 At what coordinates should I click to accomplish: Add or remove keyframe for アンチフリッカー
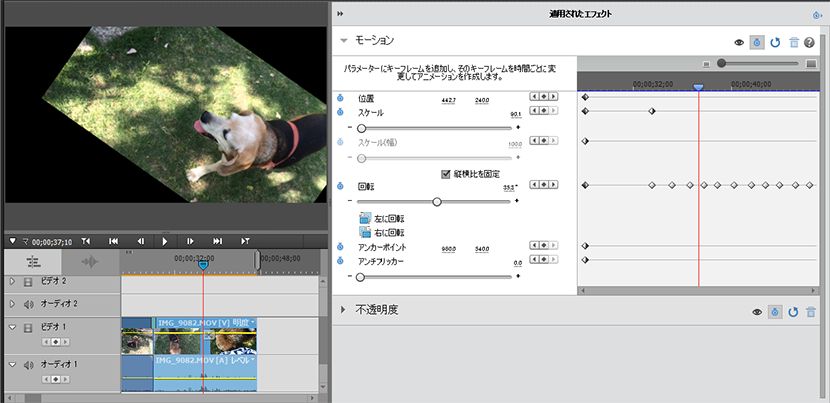544,259
